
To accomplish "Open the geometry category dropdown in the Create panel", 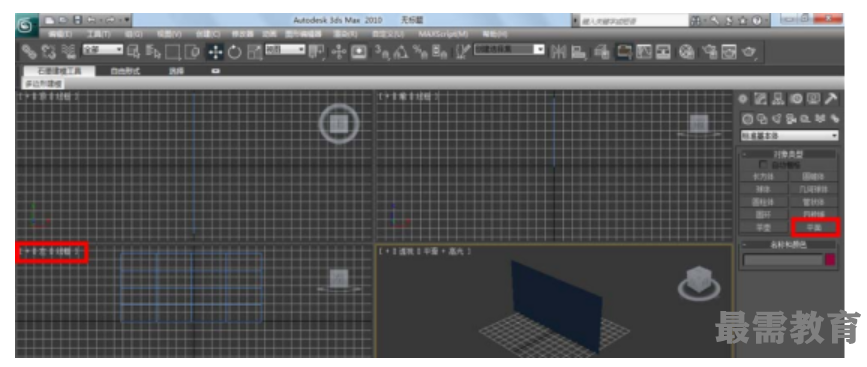I will point(790,135).
